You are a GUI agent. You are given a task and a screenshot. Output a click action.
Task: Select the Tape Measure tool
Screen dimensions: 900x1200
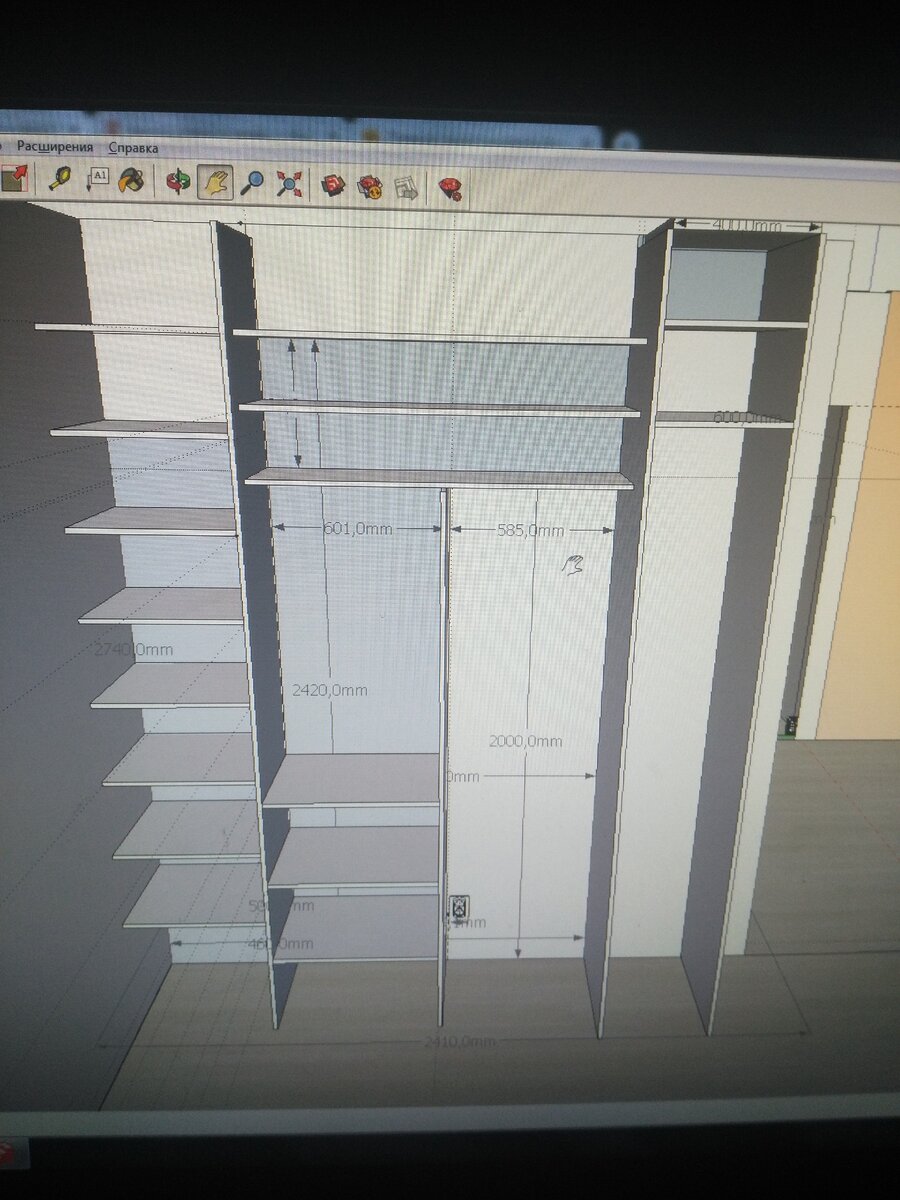60,180
